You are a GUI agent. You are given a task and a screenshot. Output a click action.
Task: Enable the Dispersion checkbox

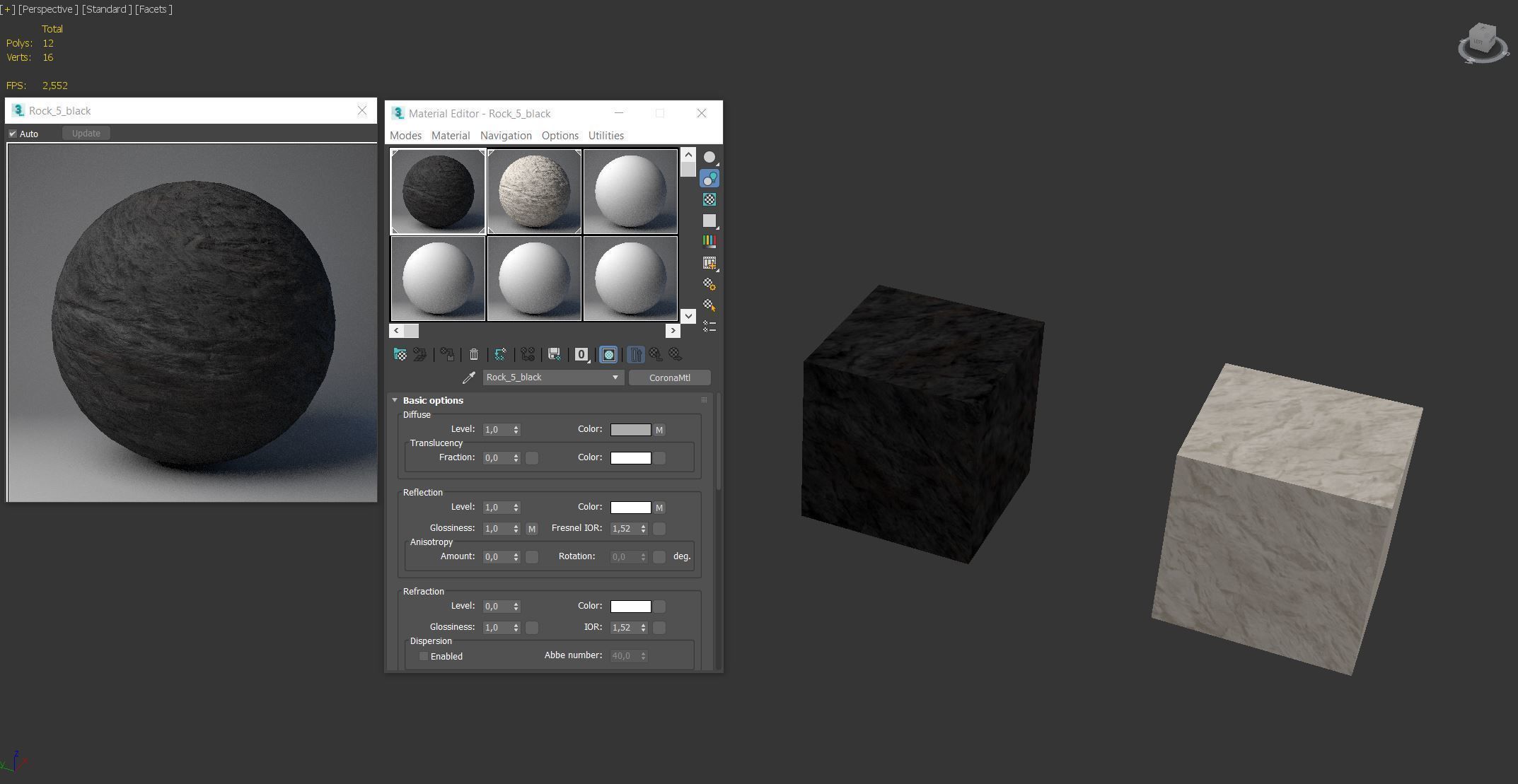(424, 656)
